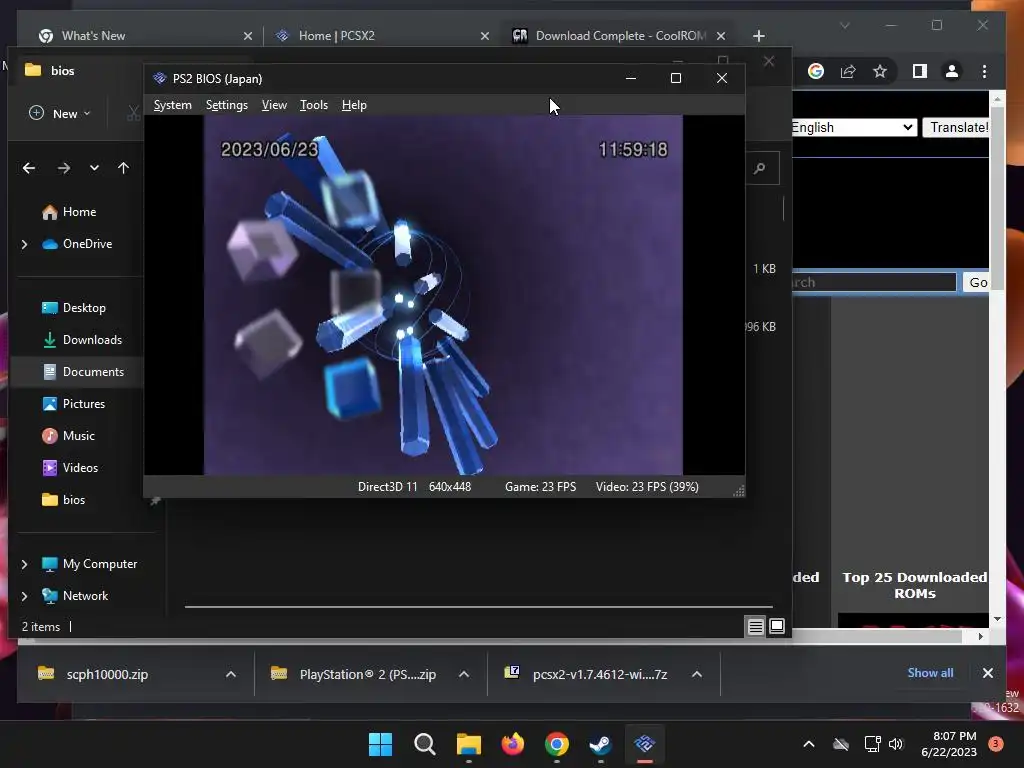
Task: Click the Translate! button
Action: pos(957,127)
